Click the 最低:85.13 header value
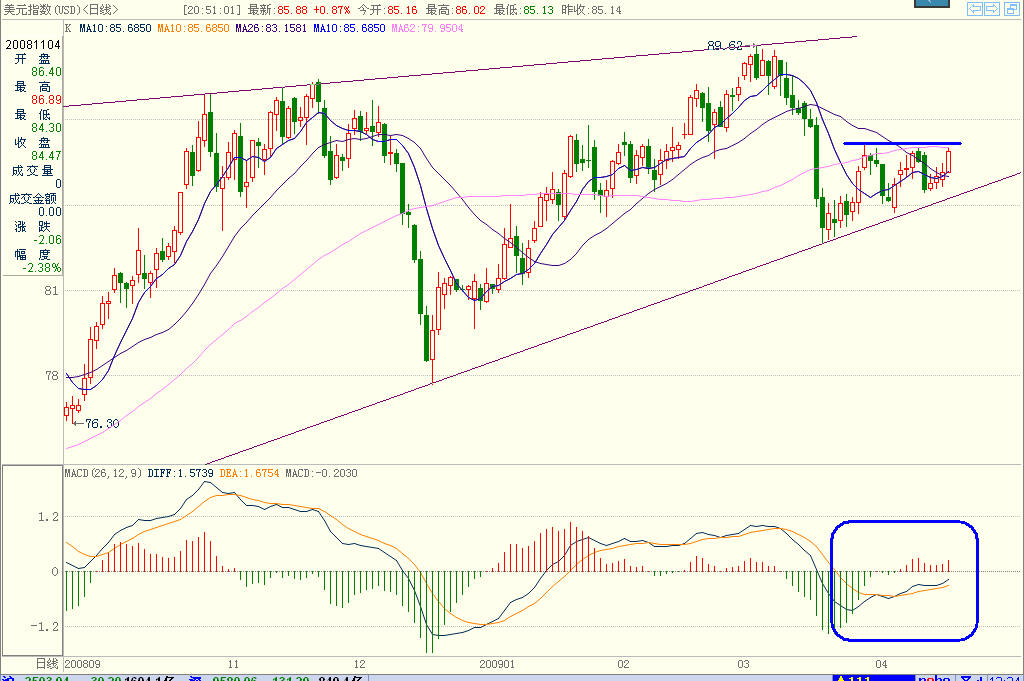Image resolution: width=1024 pixels, height=681 pixels. 523,10
